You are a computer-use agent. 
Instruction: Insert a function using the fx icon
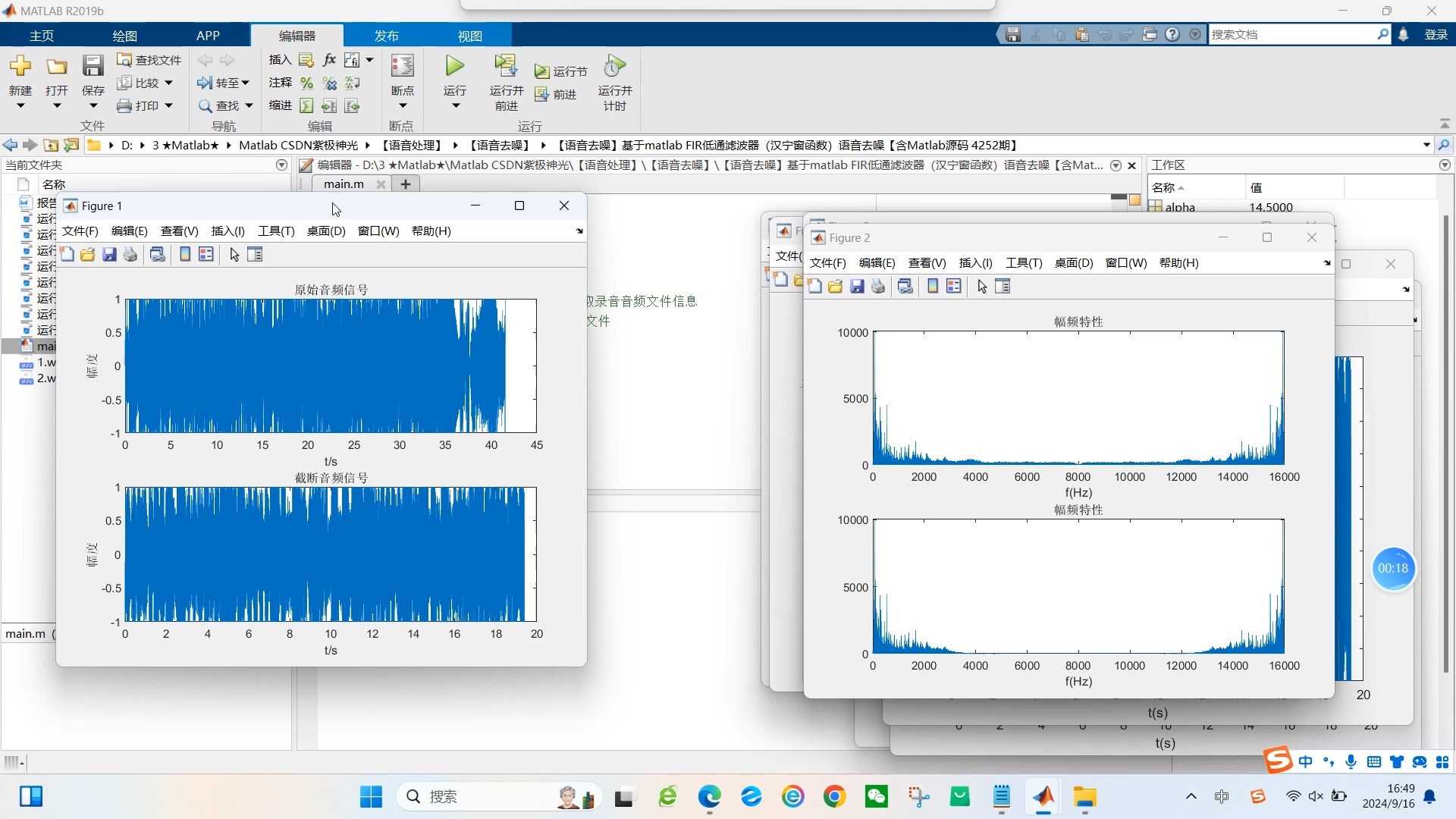coord(329,60)
